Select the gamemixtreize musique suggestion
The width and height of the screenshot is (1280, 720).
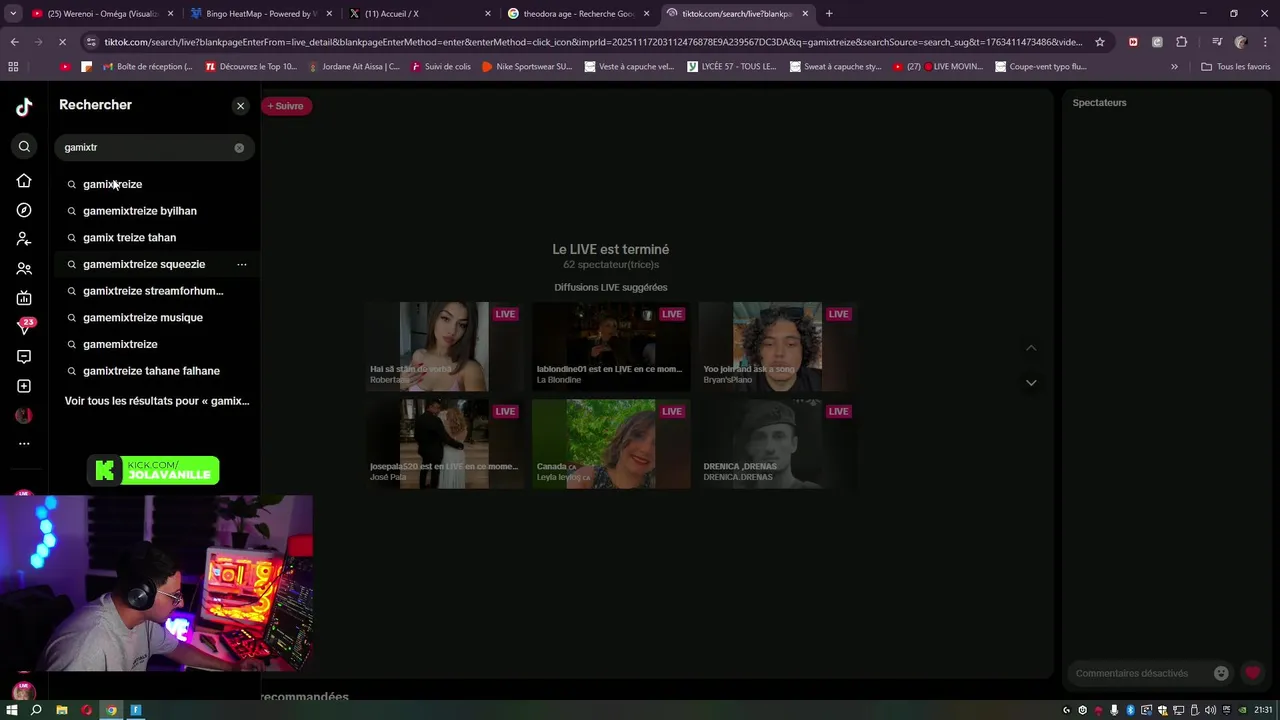coord(142,317)
